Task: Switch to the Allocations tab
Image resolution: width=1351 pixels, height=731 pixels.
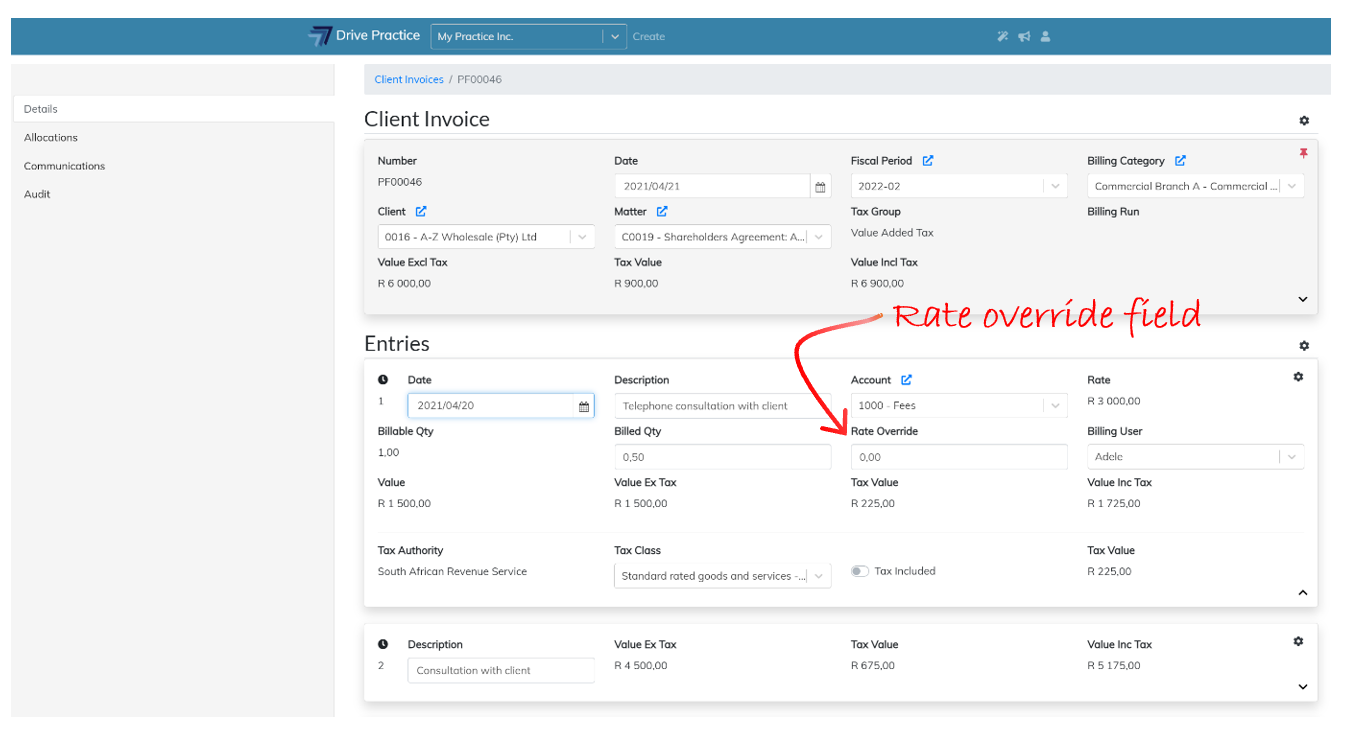Action: click(51, 138)
